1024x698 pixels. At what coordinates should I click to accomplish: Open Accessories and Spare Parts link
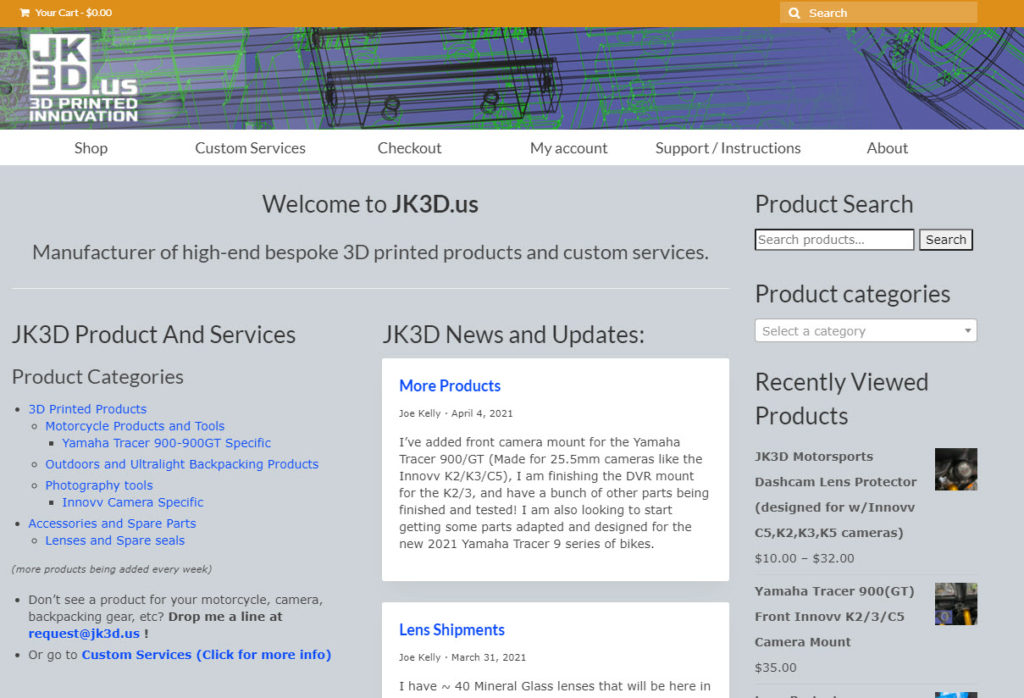(x=112, y=524)
